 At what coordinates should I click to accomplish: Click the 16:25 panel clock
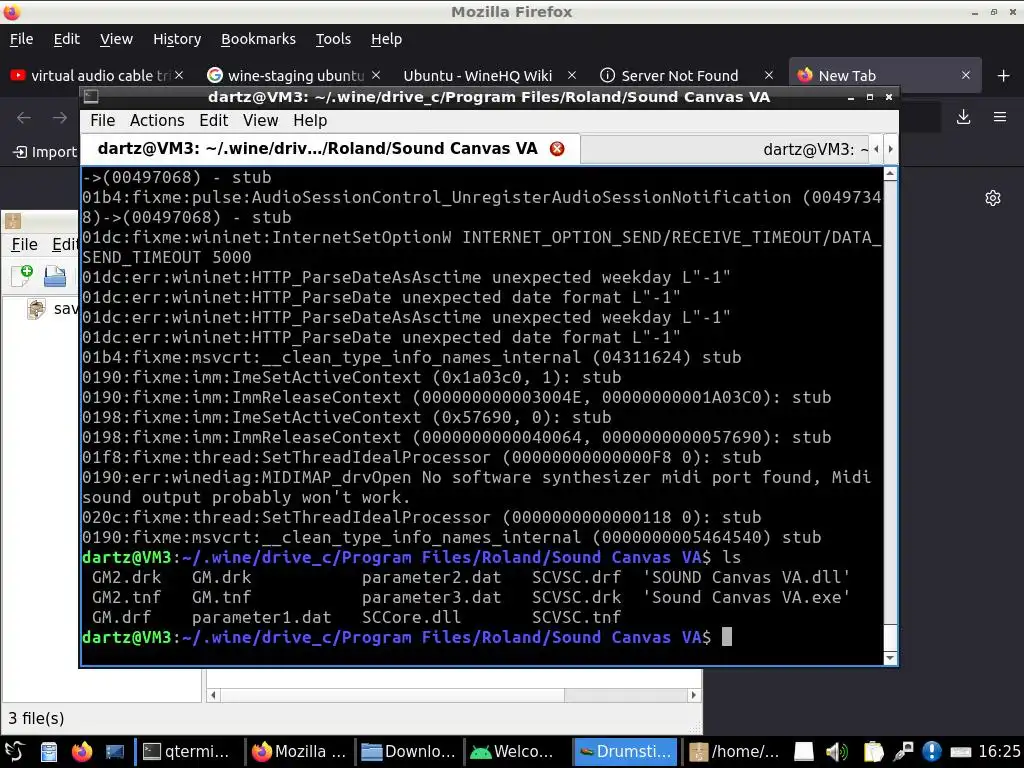pos(999,752)
